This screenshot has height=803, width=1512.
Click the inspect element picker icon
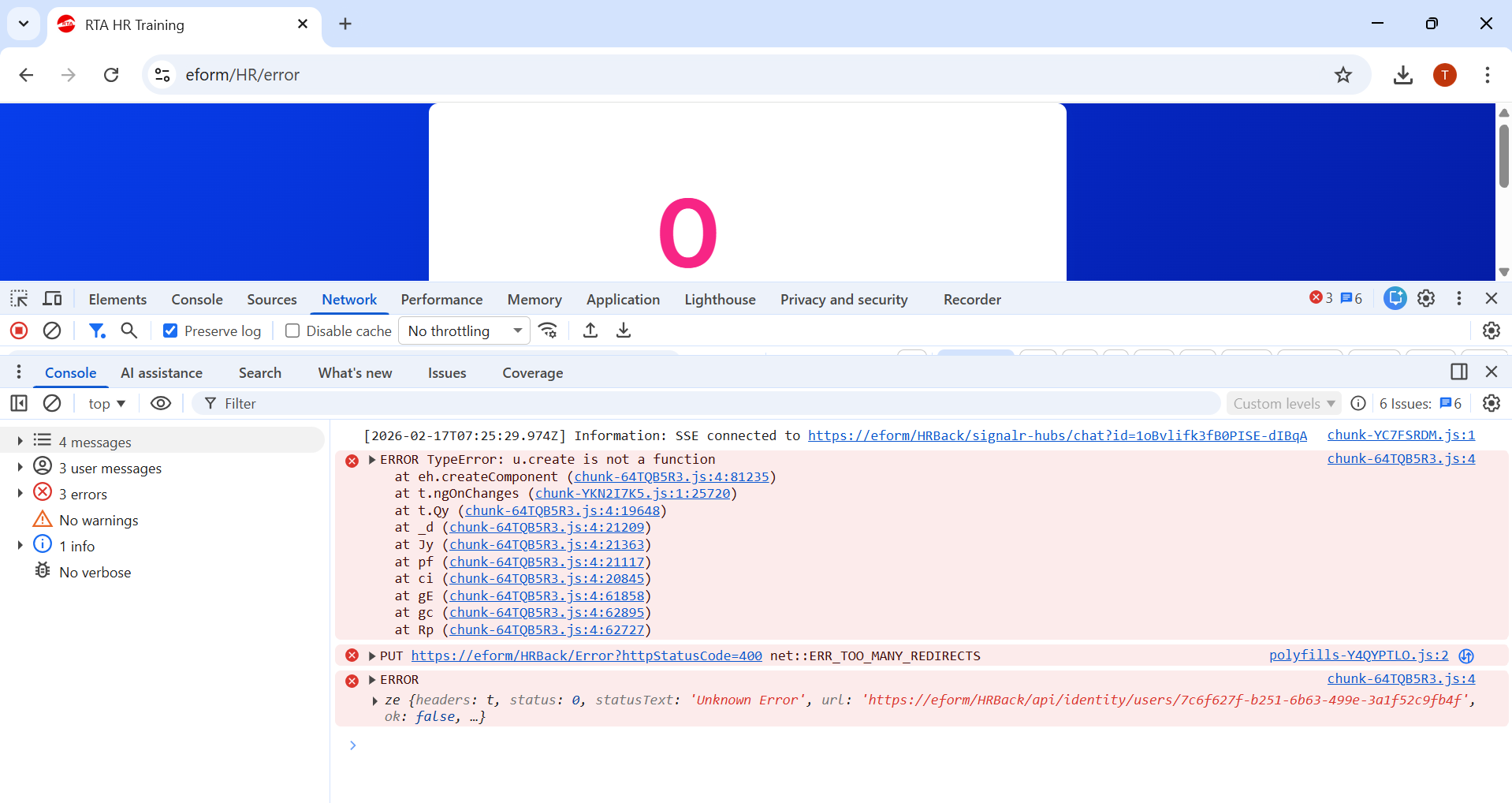coord(19,299)
